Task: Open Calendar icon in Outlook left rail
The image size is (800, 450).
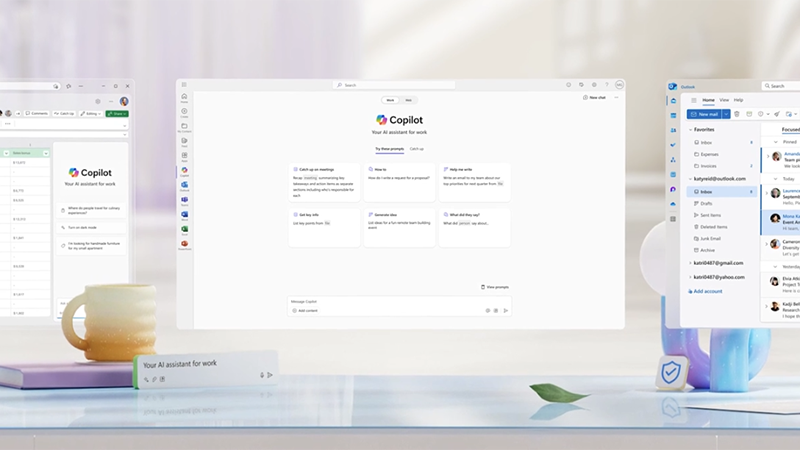Action: click(673, 116)
